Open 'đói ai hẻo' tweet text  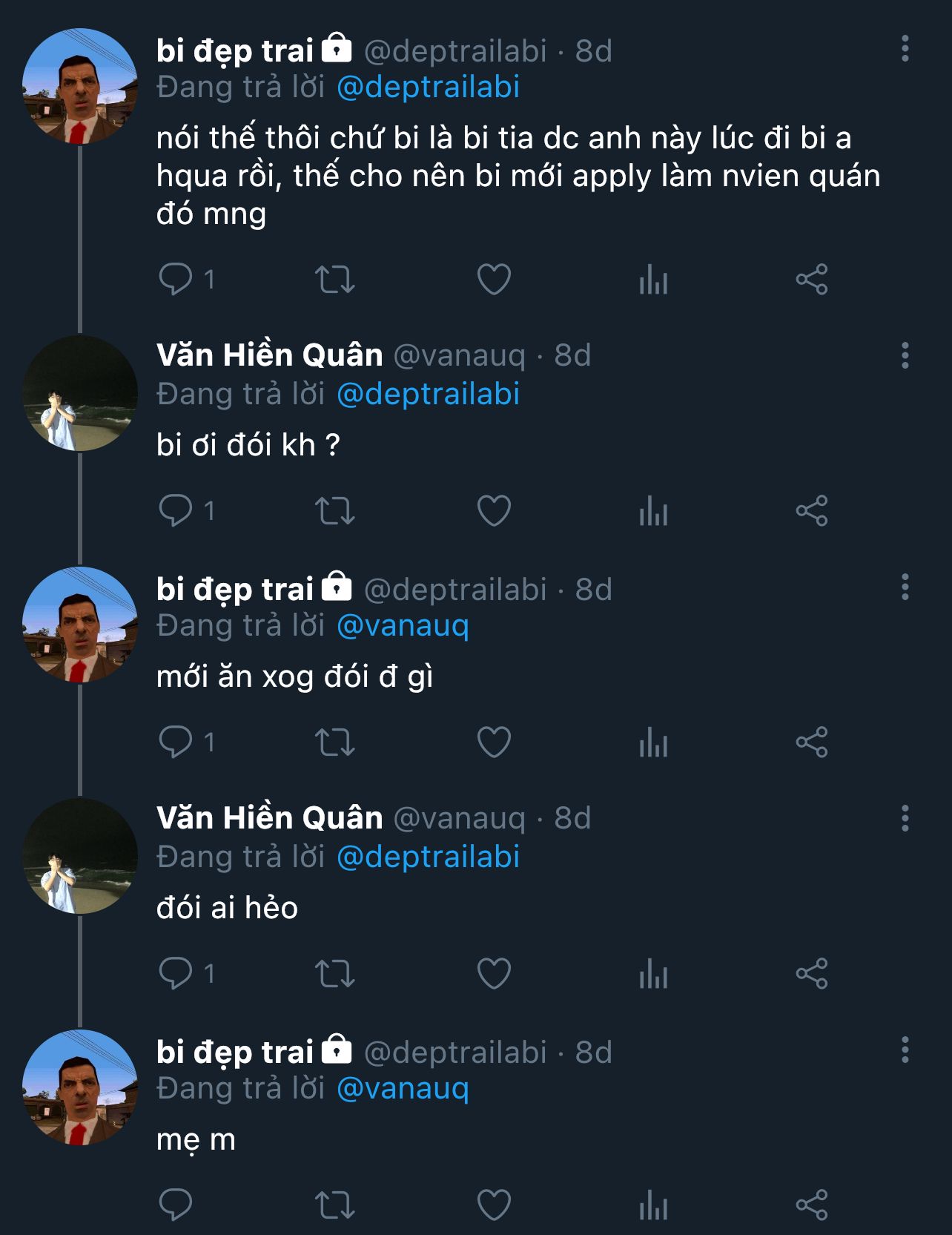click(x=227, y=909)
